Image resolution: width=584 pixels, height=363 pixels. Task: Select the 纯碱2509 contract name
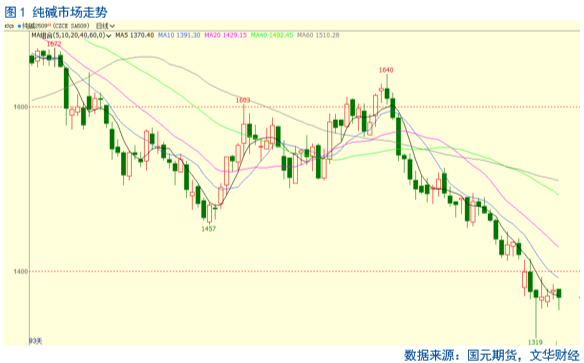(35, 26)
